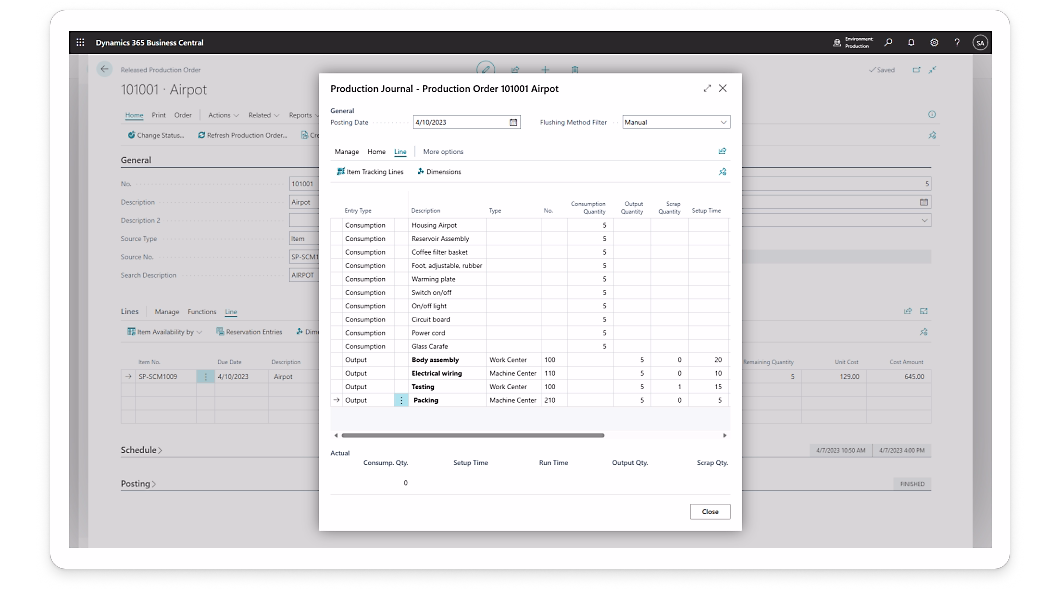Open the app launcher waffle icon
The width and height of the screenshot is (1060, 596).
[x=80, y=43]
